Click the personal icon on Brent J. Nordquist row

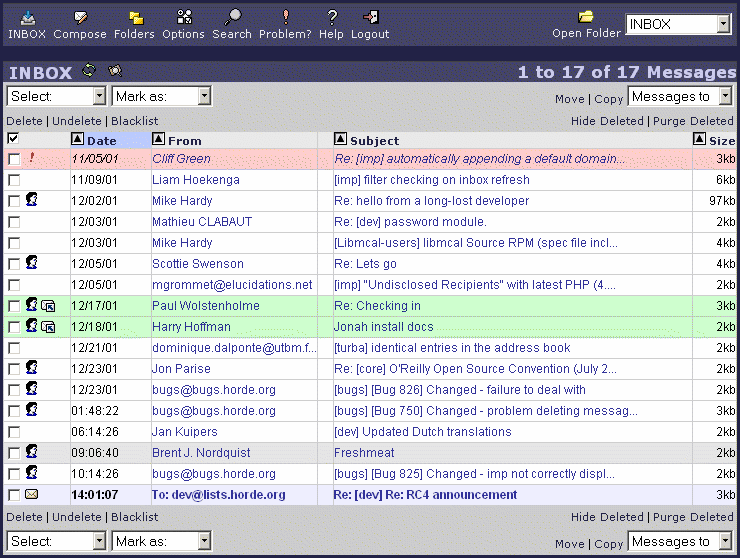pyautogui.click(x=32, y=451)
